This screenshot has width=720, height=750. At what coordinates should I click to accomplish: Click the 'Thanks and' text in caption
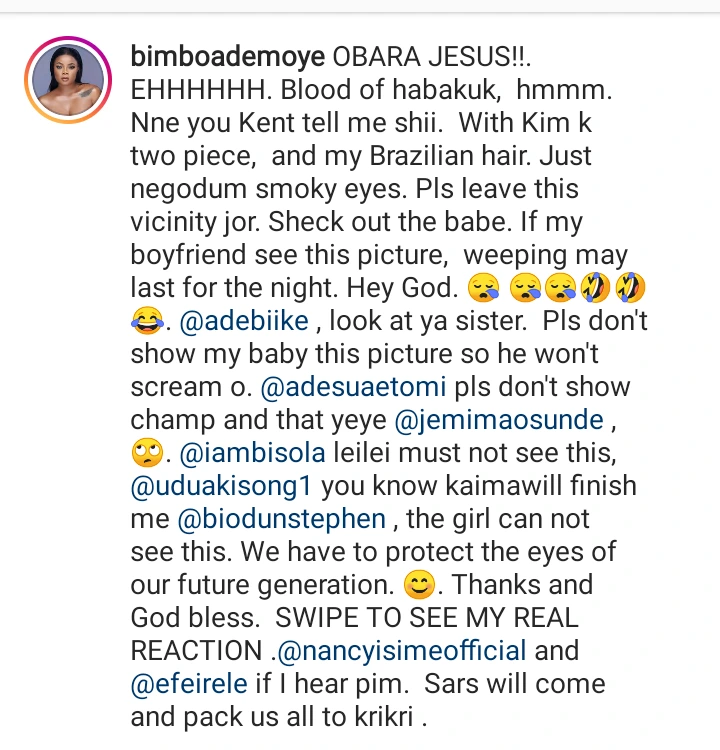tap(522, 585)
